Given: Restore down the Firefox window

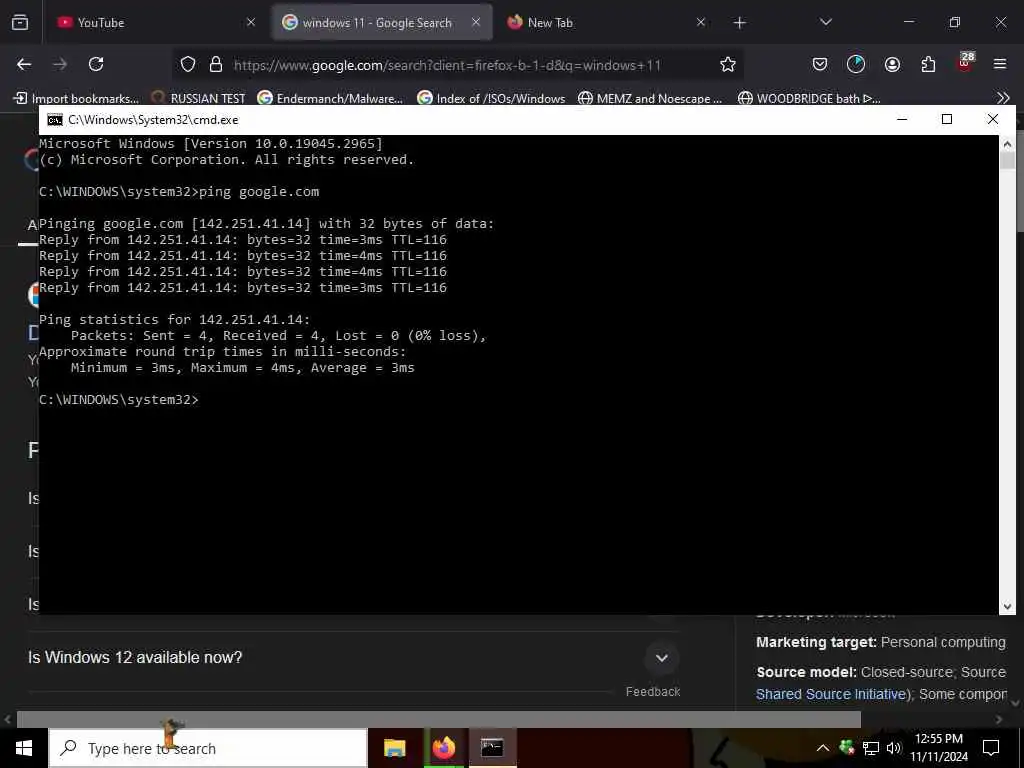Looking at the screenshot, I should pyautogui.click(x=955, y=22).
